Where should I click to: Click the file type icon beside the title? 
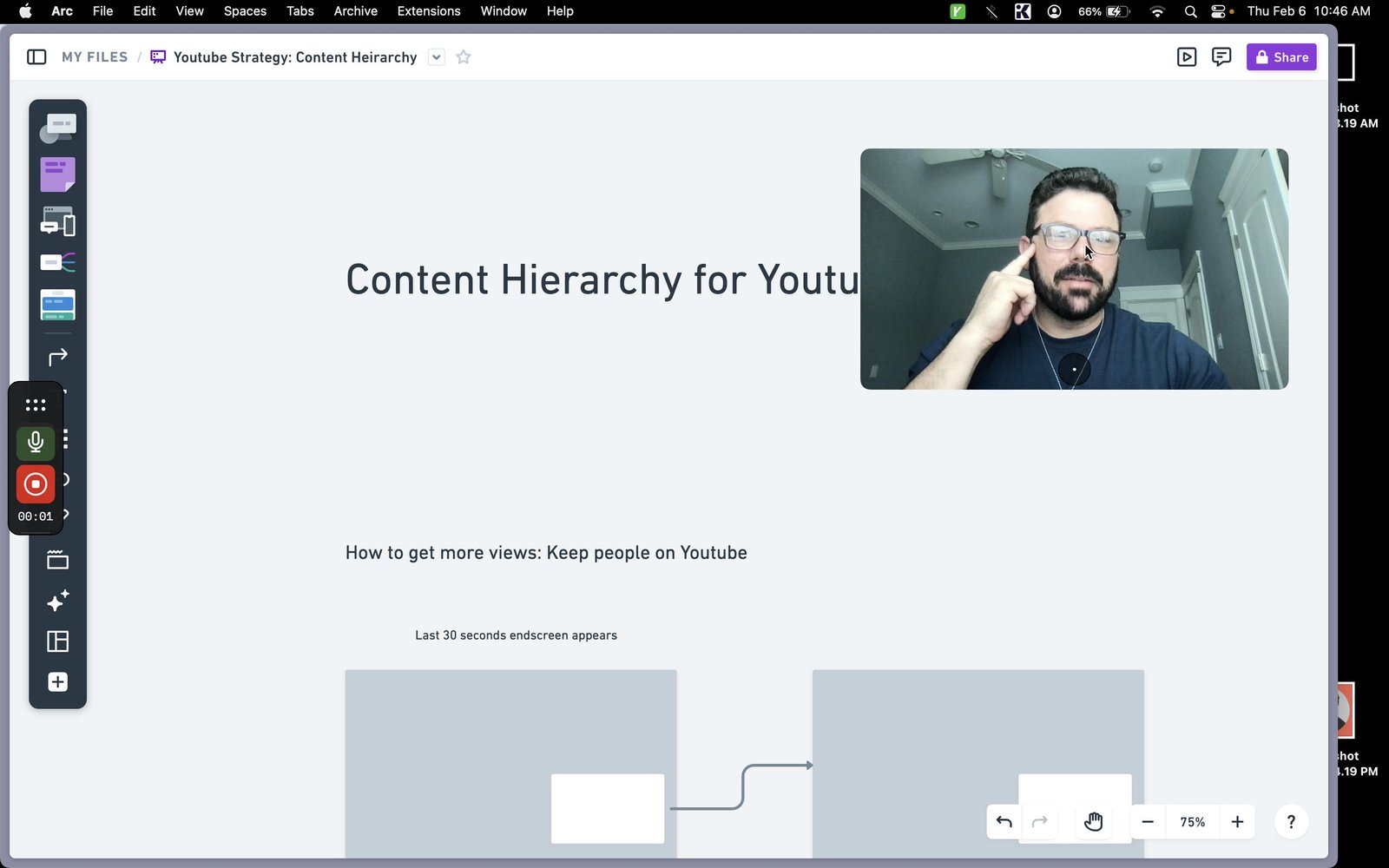[158, 57]
